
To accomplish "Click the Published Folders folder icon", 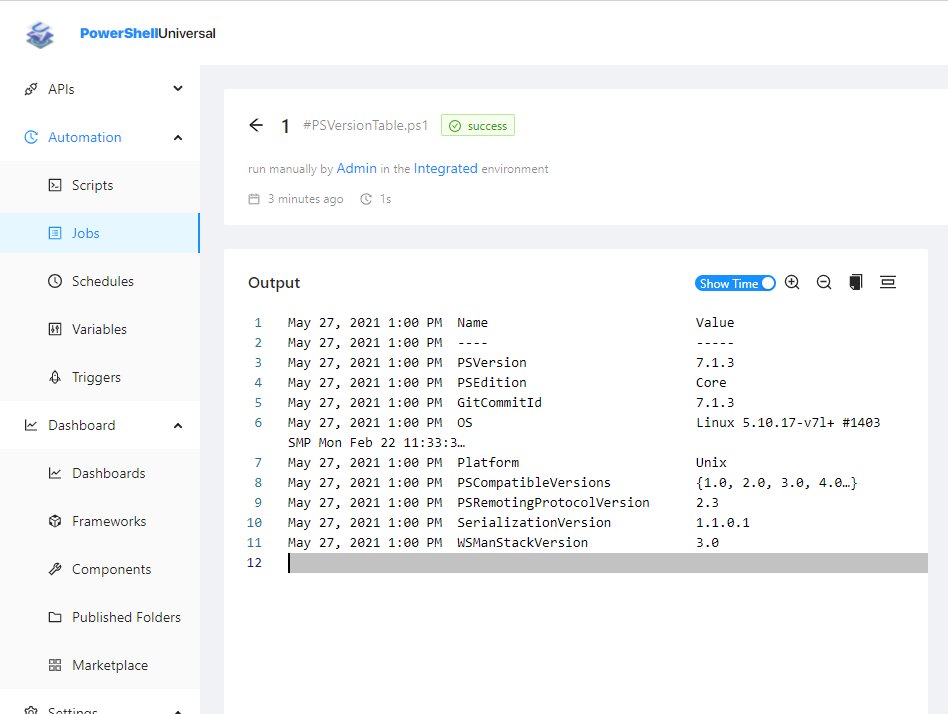I will click(55, 617).
